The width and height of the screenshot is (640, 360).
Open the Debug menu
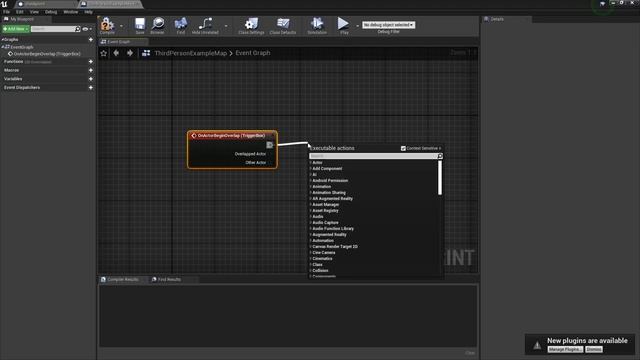click(x=51, y=12)
